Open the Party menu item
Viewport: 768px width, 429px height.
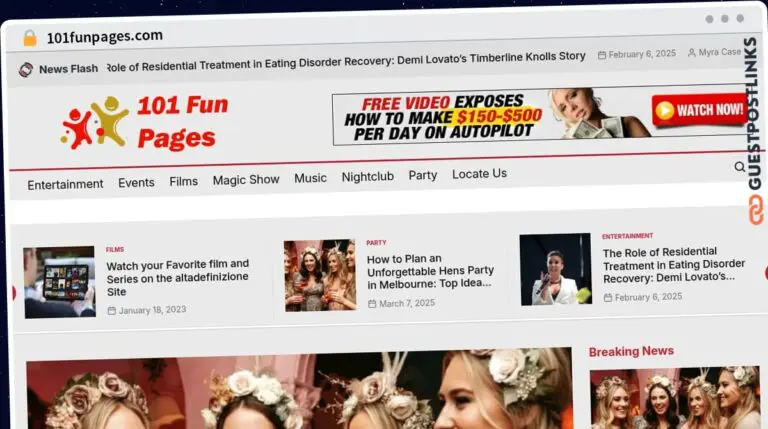click(x=423, y=175)
